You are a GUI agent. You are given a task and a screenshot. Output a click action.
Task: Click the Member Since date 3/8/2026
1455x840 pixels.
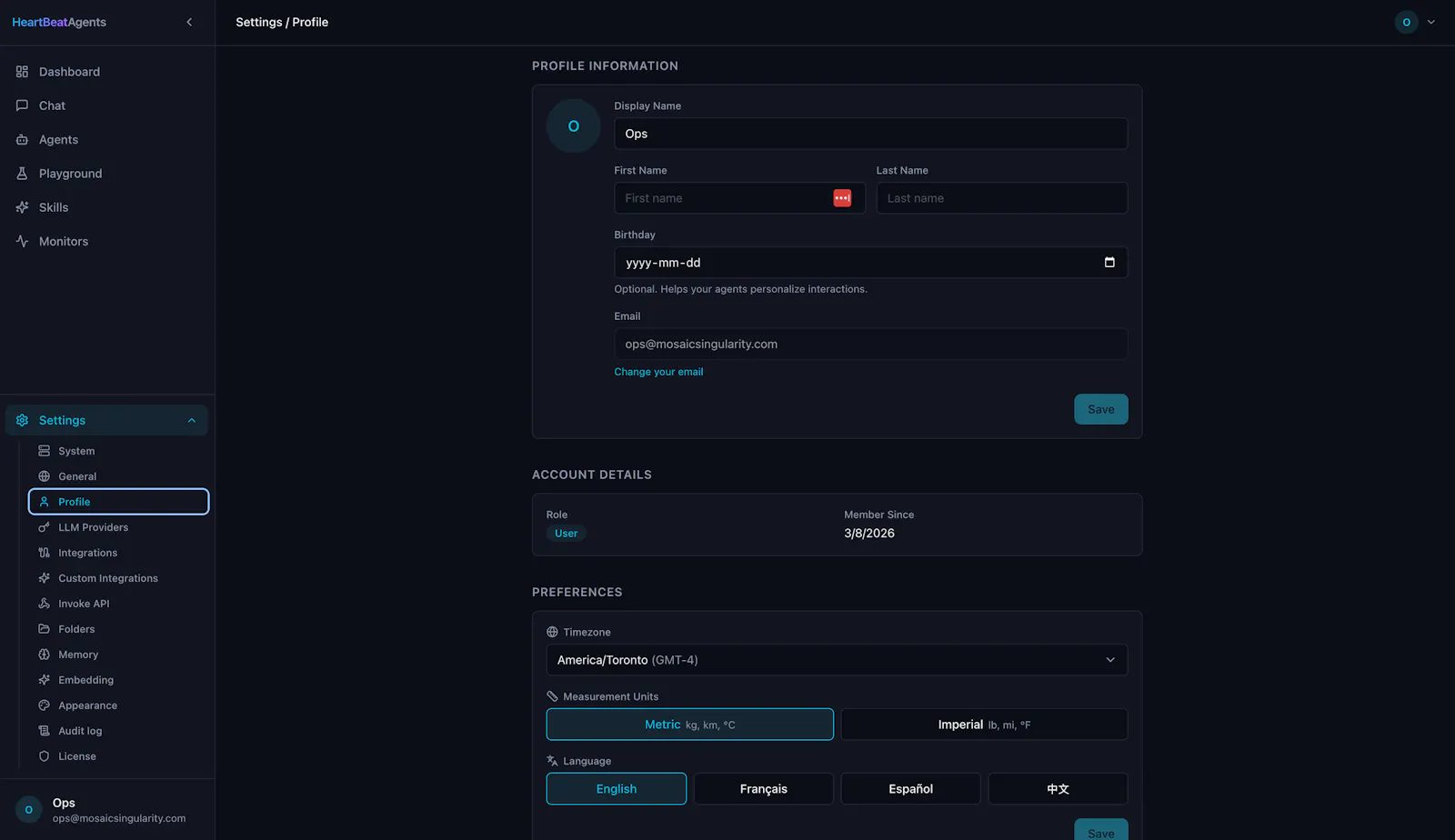[x=869, y=534]
